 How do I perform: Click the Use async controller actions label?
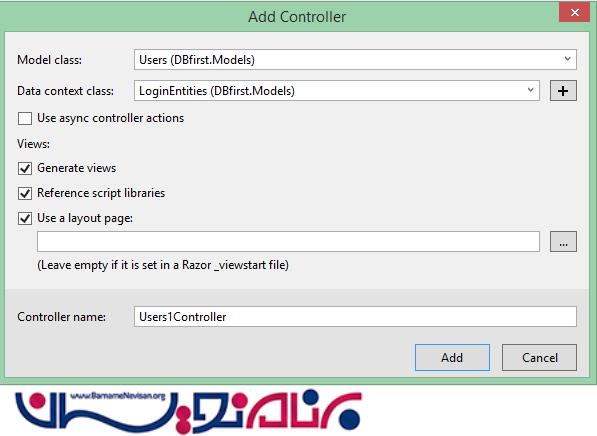(x=110, y=118)
